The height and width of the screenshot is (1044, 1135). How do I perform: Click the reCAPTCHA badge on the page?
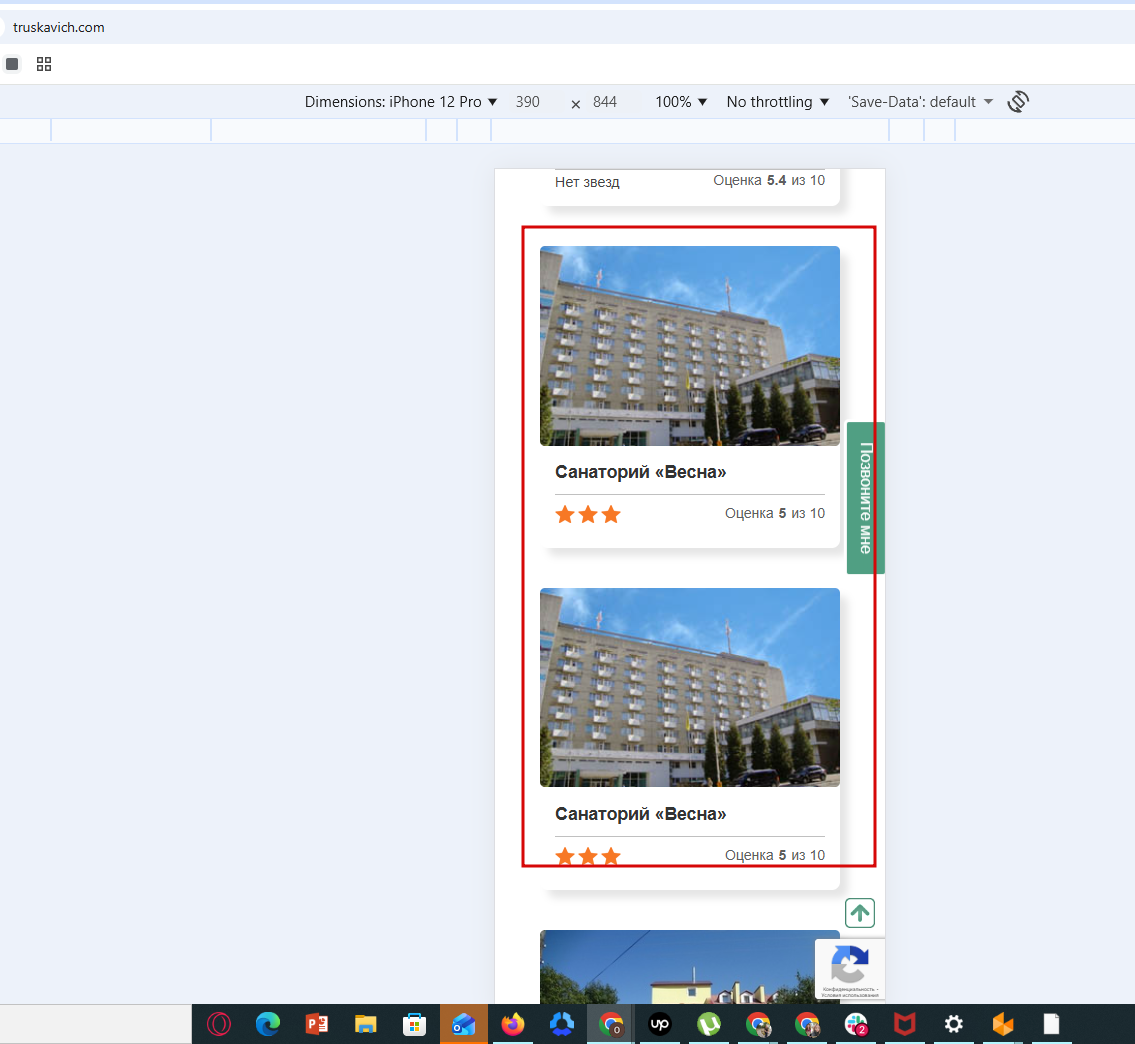[x=850, y=970]
